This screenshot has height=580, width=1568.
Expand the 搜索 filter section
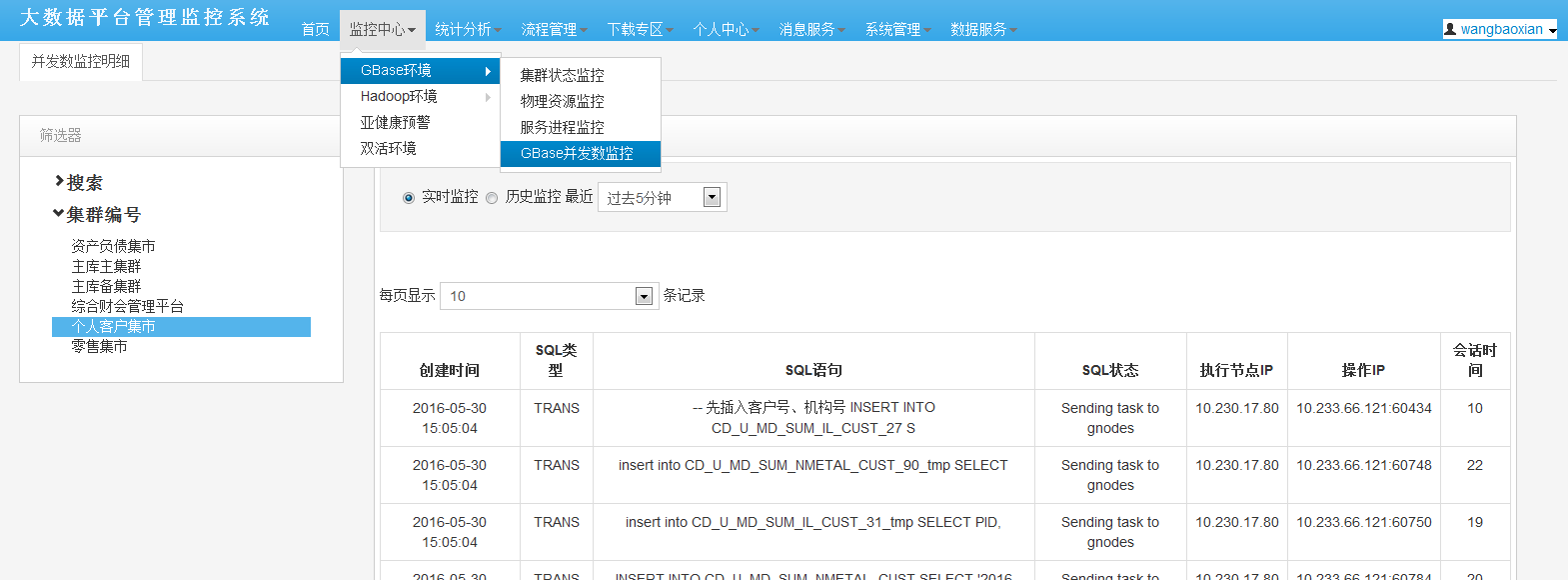(79, 182)
